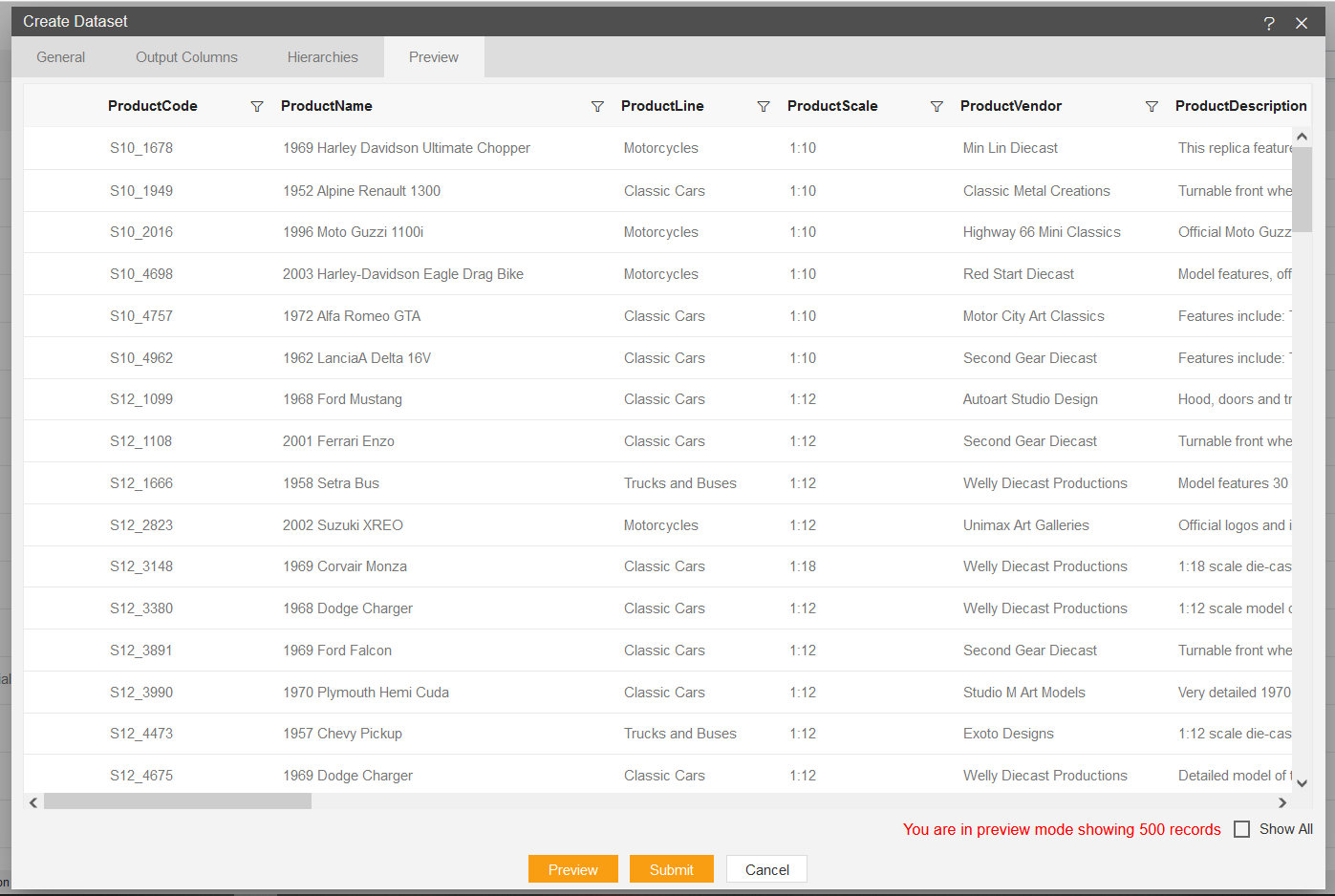The width and height of the screenshot is (1335, 896).
Task: Select 1952 Alpine Renault 1300 cell
Action: 361,191
